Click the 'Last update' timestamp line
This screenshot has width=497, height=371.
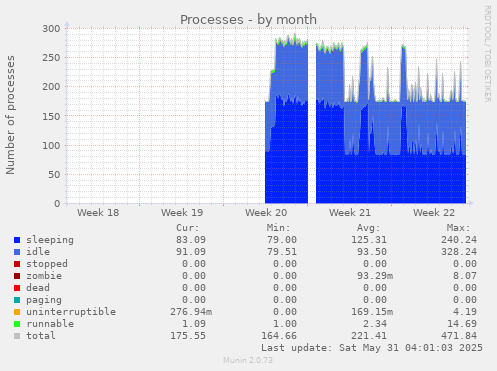pyautogui.click(x=372, y=348)
